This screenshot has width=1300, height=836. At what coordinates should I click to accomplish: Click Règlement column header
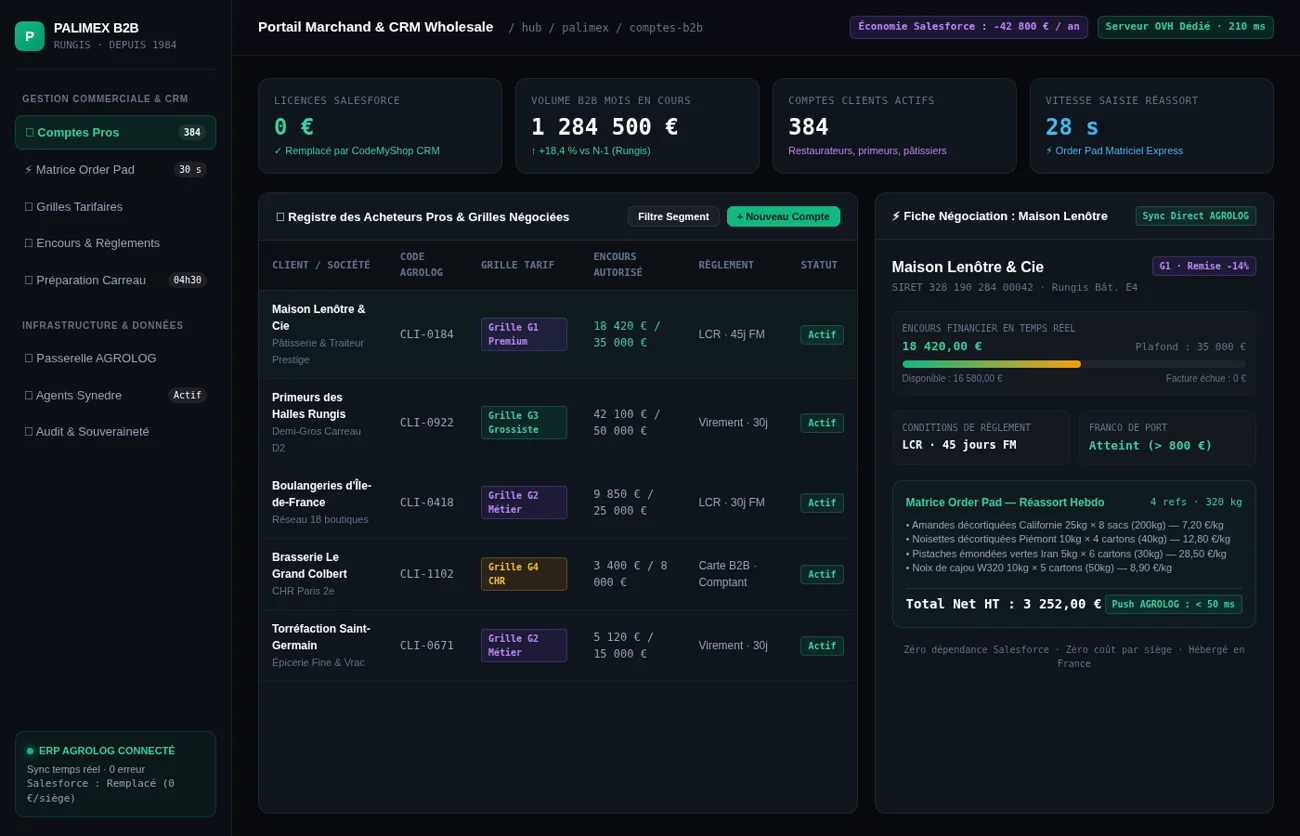(726, 265)
